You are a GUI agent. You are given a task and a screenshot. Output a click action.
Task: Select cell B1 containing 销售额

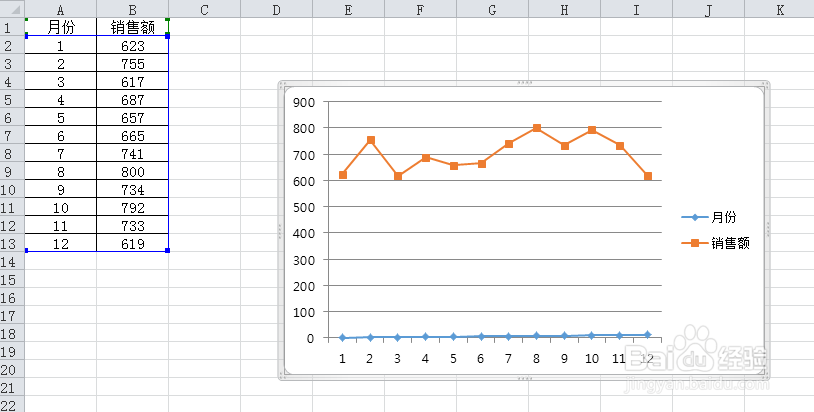[x=132, y=27]
